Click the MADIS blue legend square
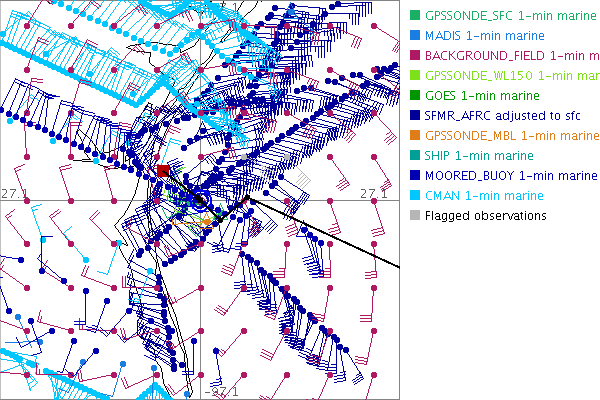Viewport: 600px width, 400px height. tap(414, 35)
